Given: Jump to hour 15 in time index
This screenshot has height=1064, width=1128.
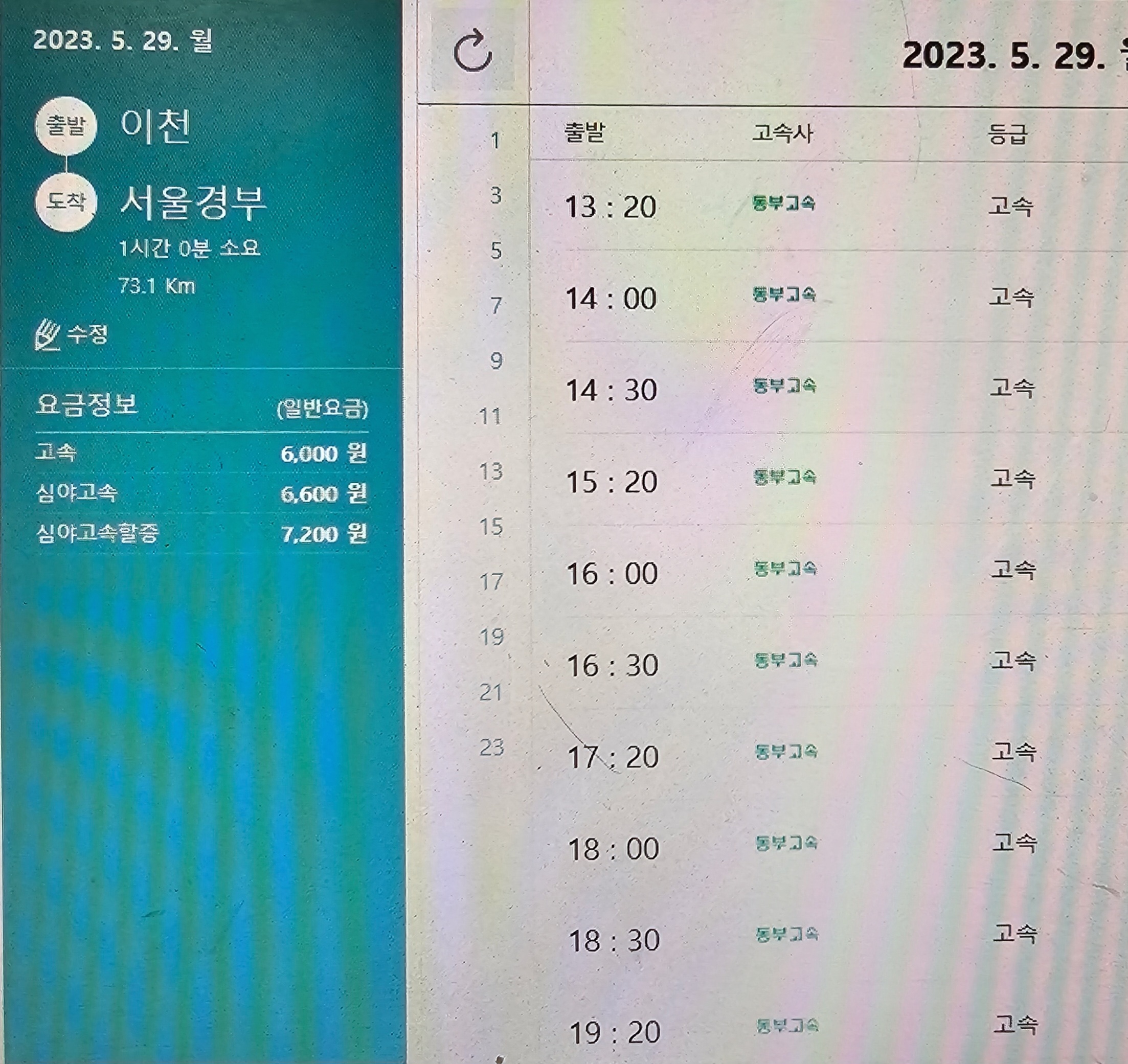Looking at the screenshot, I should pos(491,526).
